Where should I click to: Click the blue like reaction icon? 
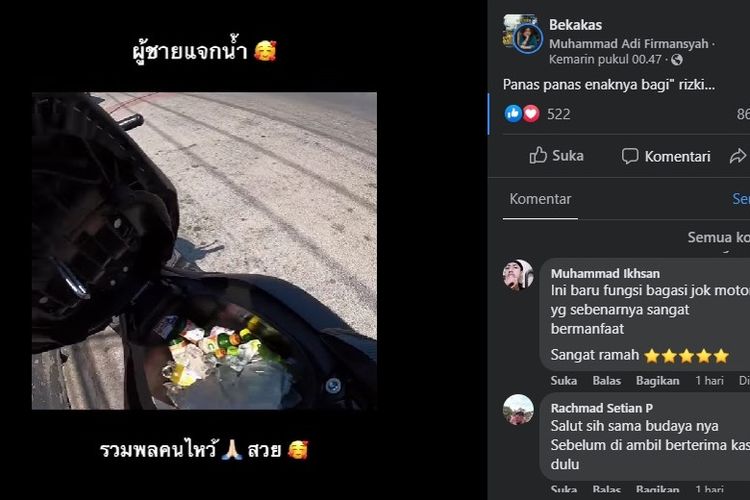pyautogui.click(x=513, y=114)
